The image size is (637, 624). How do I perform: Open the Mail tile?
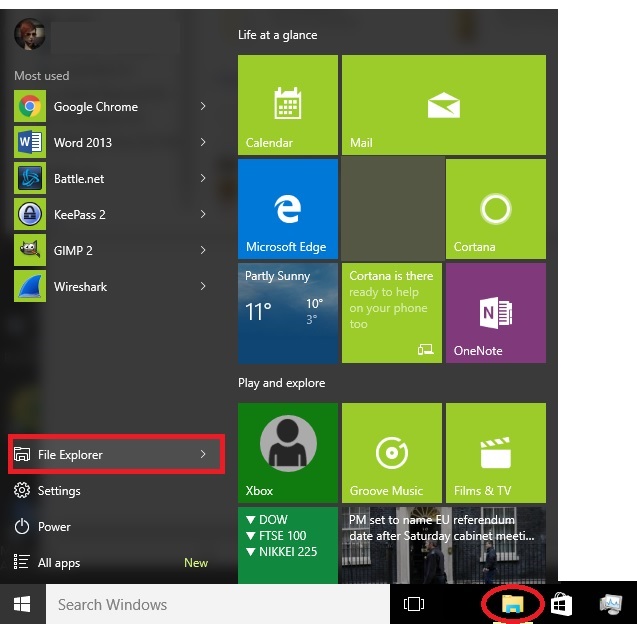[x=444, y=105]
